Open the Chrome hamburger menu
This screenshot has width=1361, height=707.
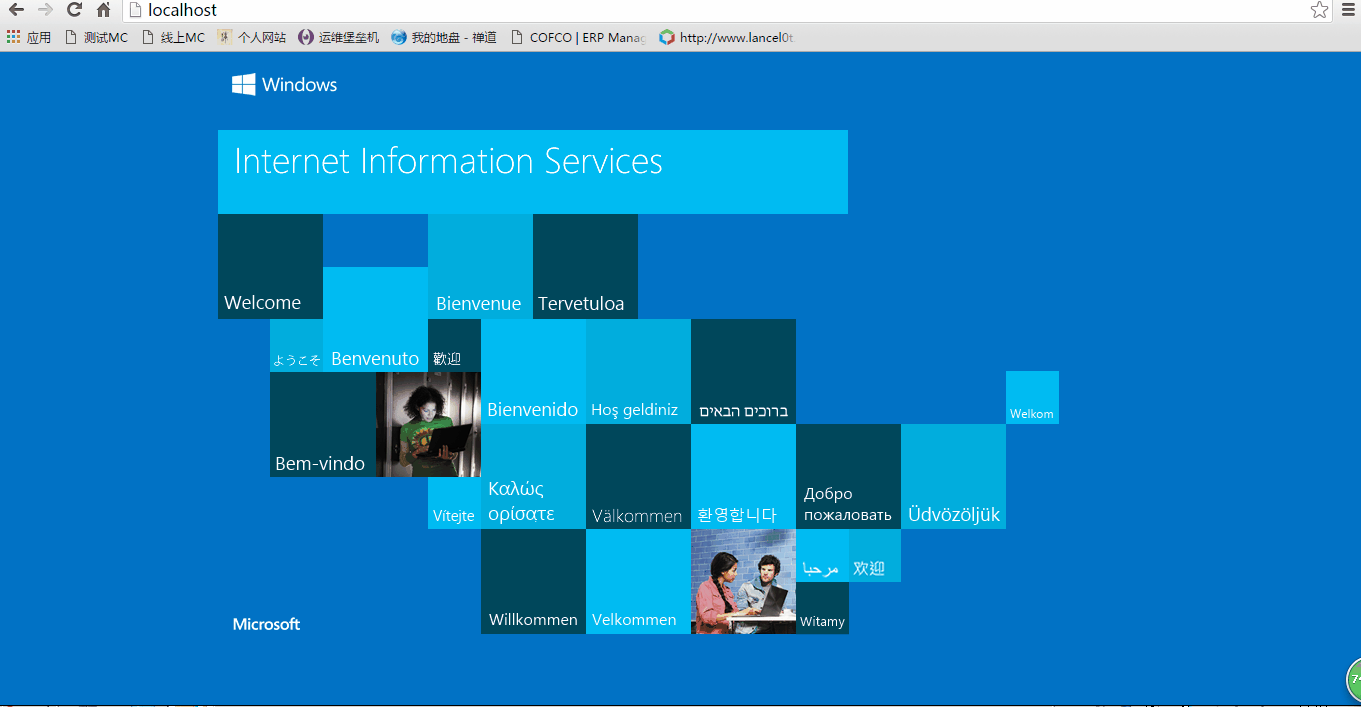point(1348,10)
